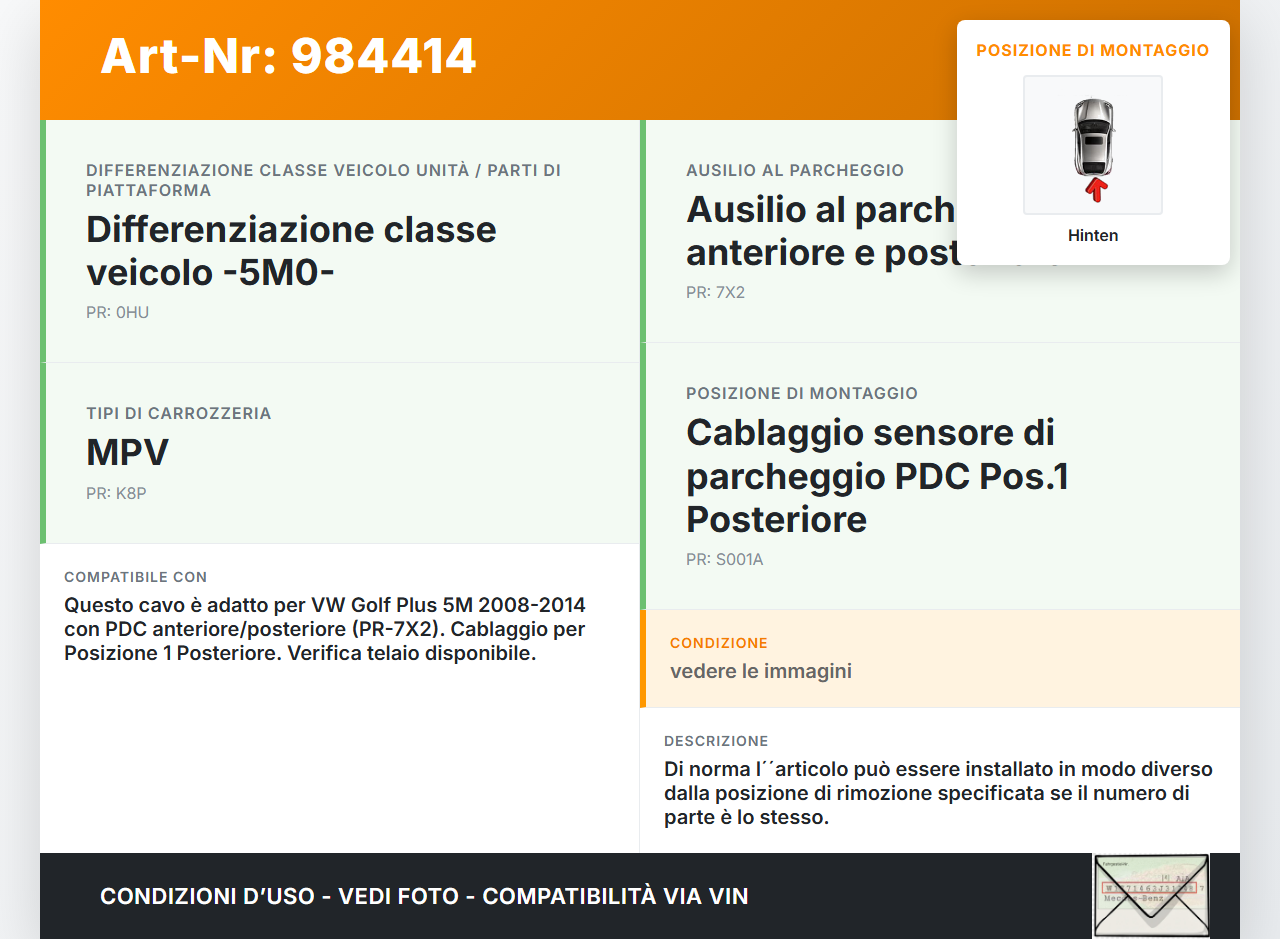Click the Hinten label under the car
The width and height of the screenshot is (1280, 939).
1093,236
